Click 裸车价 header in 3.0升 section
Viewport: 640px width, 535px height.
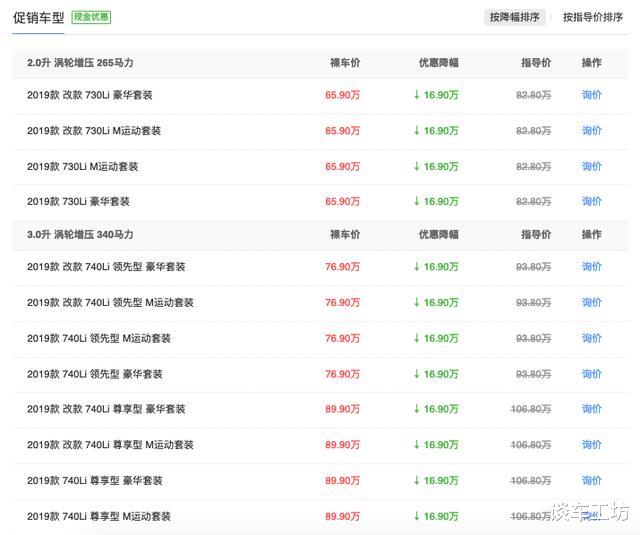click(x=345, y=234)
